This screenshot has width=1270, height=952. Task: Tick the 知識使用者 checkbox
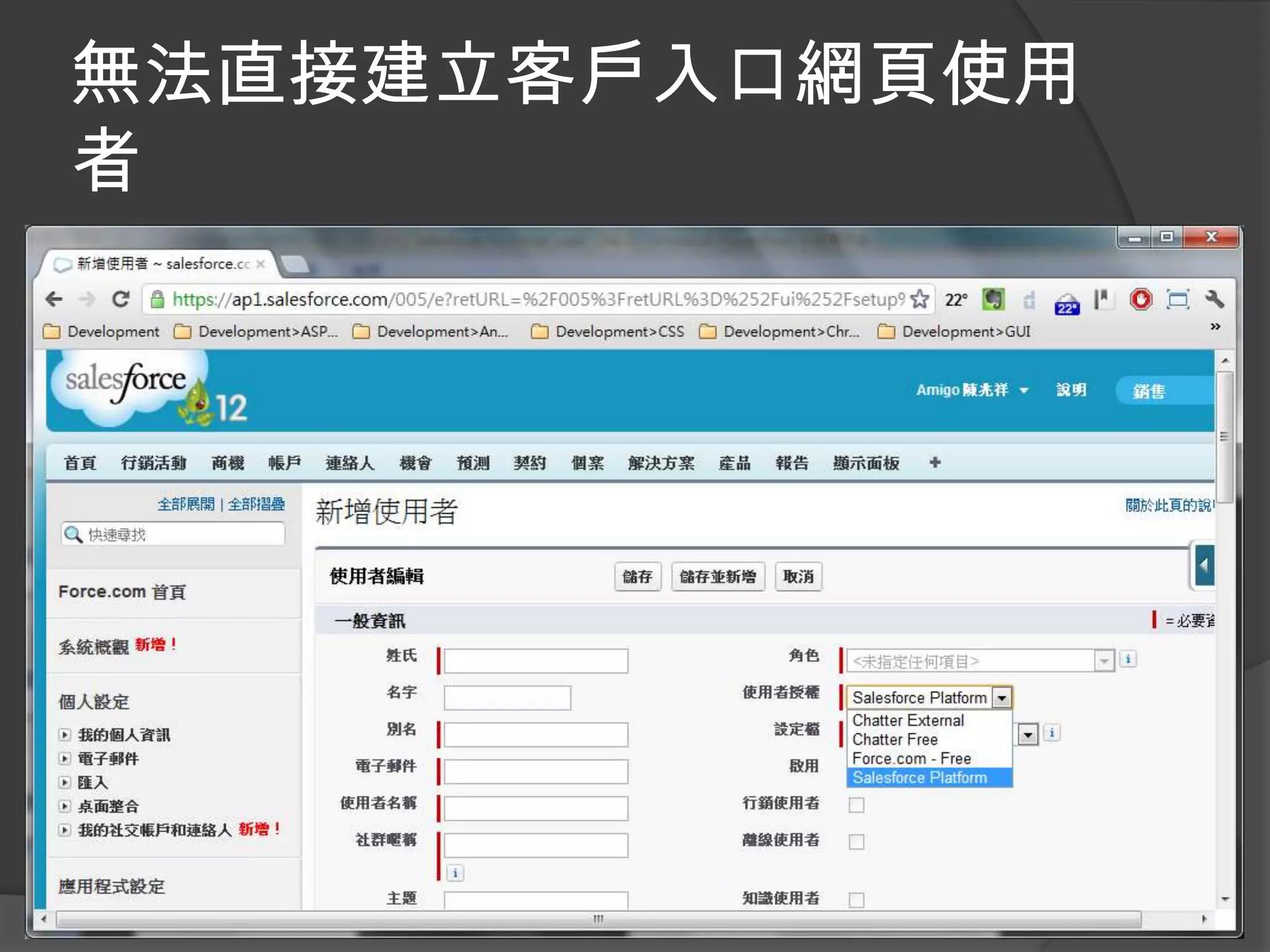[x=856, y=900]
